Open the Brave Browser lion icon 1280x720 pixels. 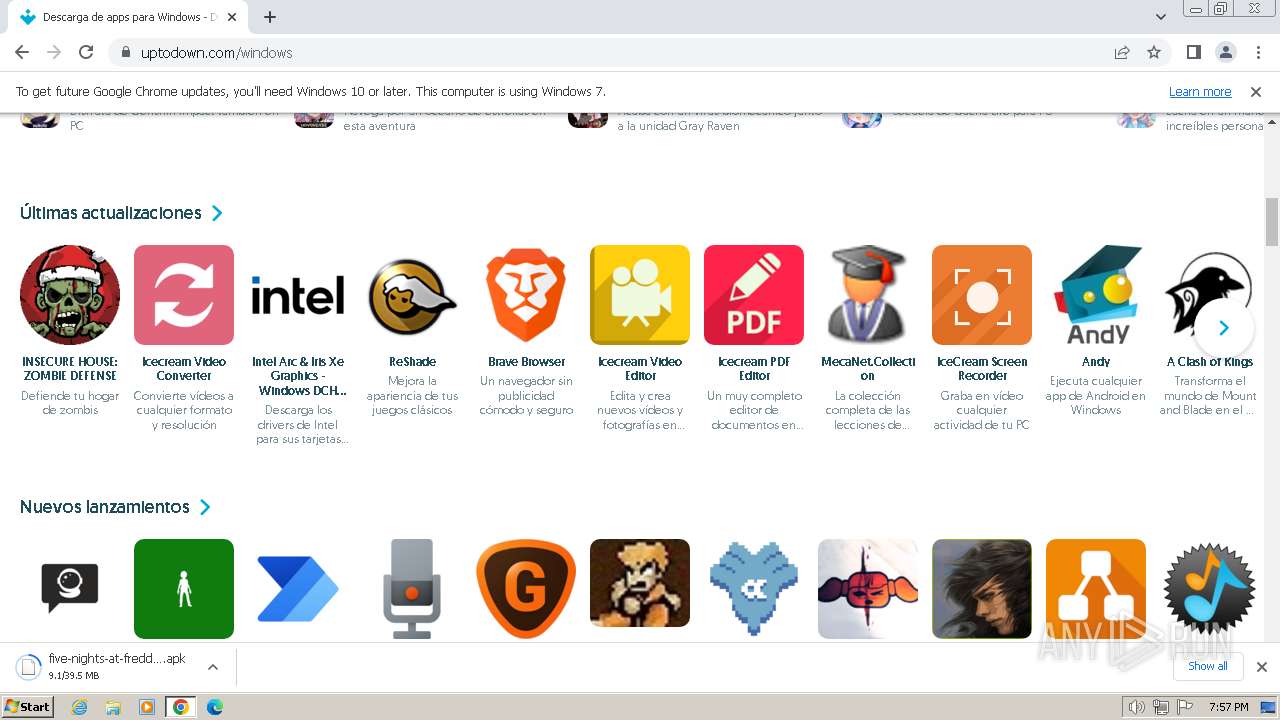click(x=526, y=295)
